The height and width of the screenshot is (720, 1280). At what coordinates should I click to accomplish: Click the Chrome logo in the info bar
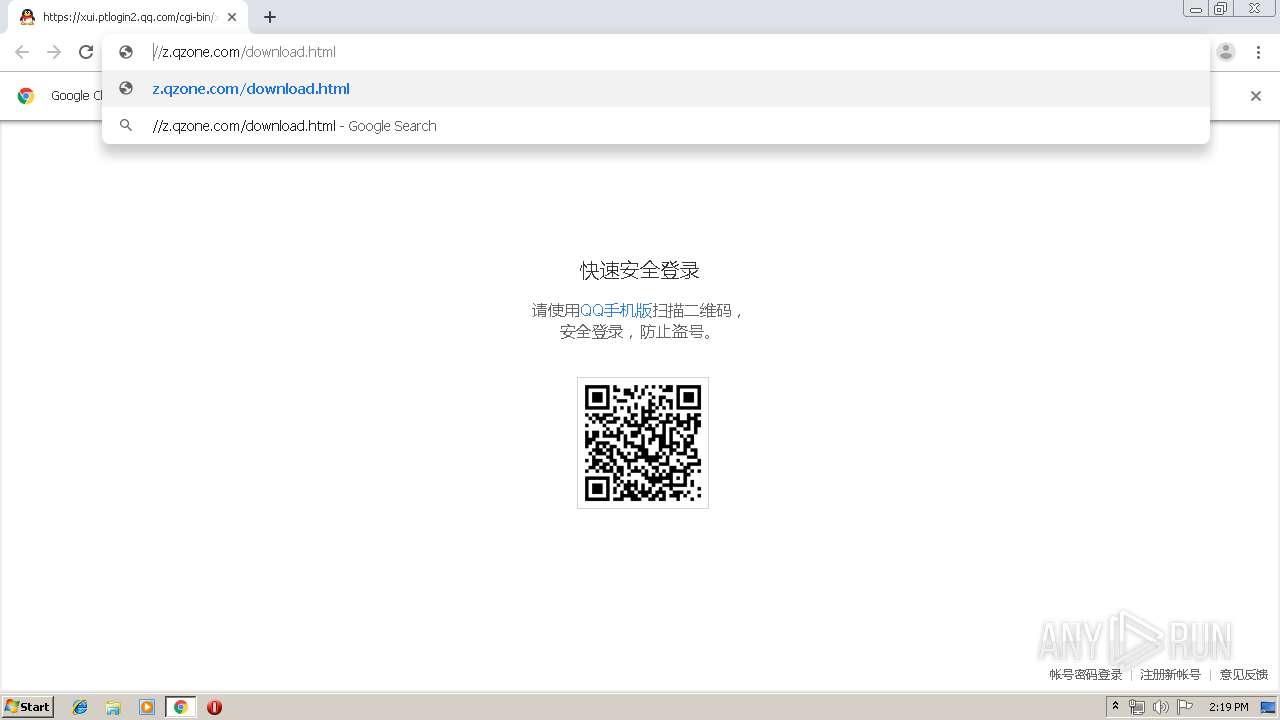(26, 96)
